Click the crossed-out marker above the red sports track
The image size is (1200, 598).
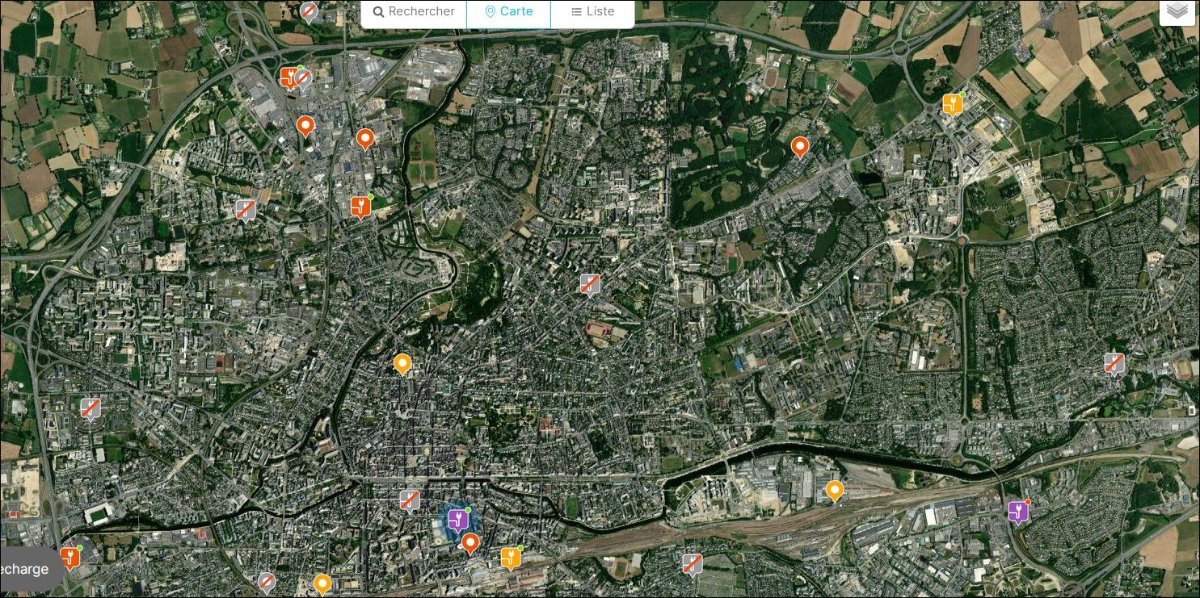tap(590, 283)
